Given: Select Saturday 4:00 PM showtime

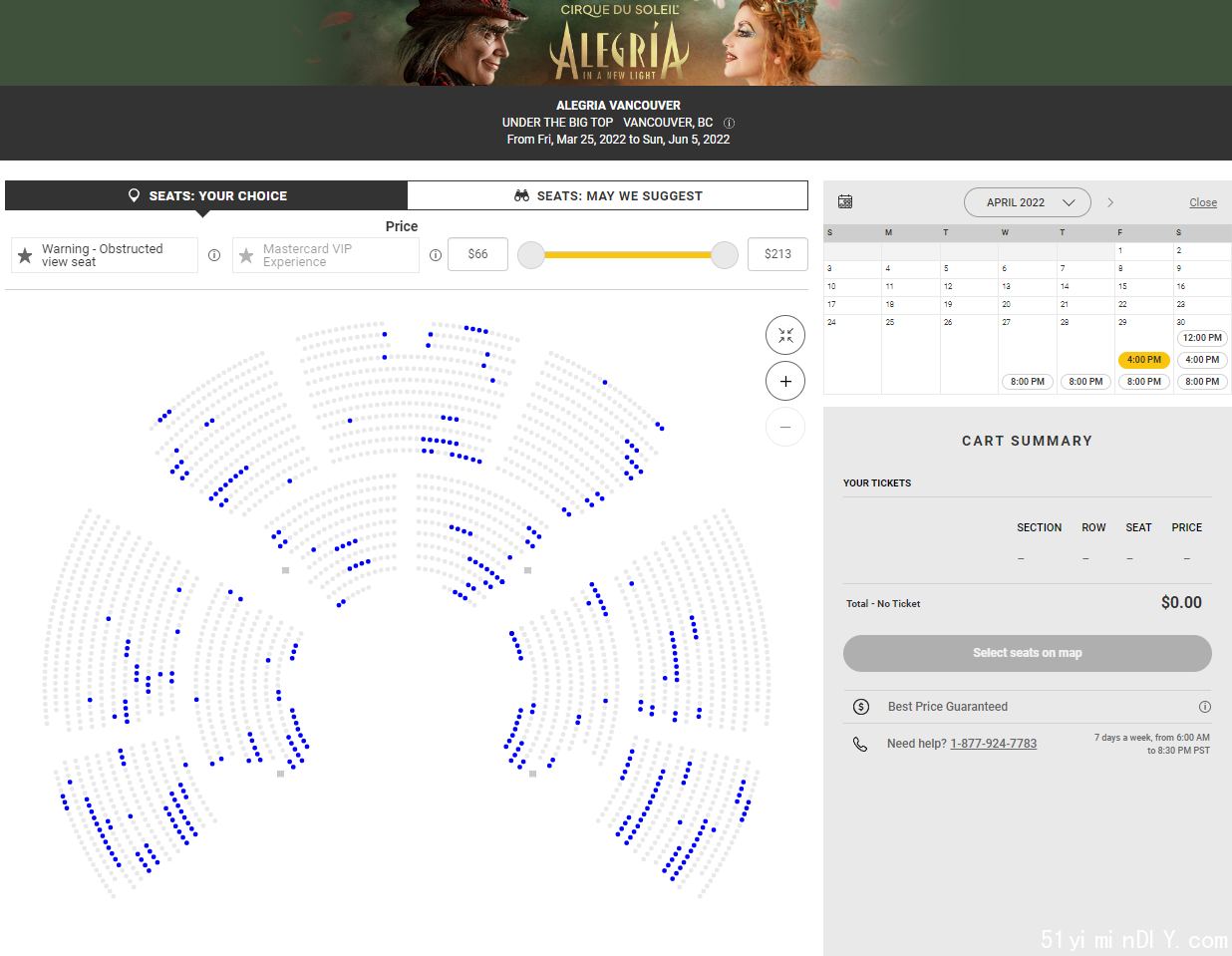Looking at the screenshot, I should pyautogui.click(x=1202, y=360).
